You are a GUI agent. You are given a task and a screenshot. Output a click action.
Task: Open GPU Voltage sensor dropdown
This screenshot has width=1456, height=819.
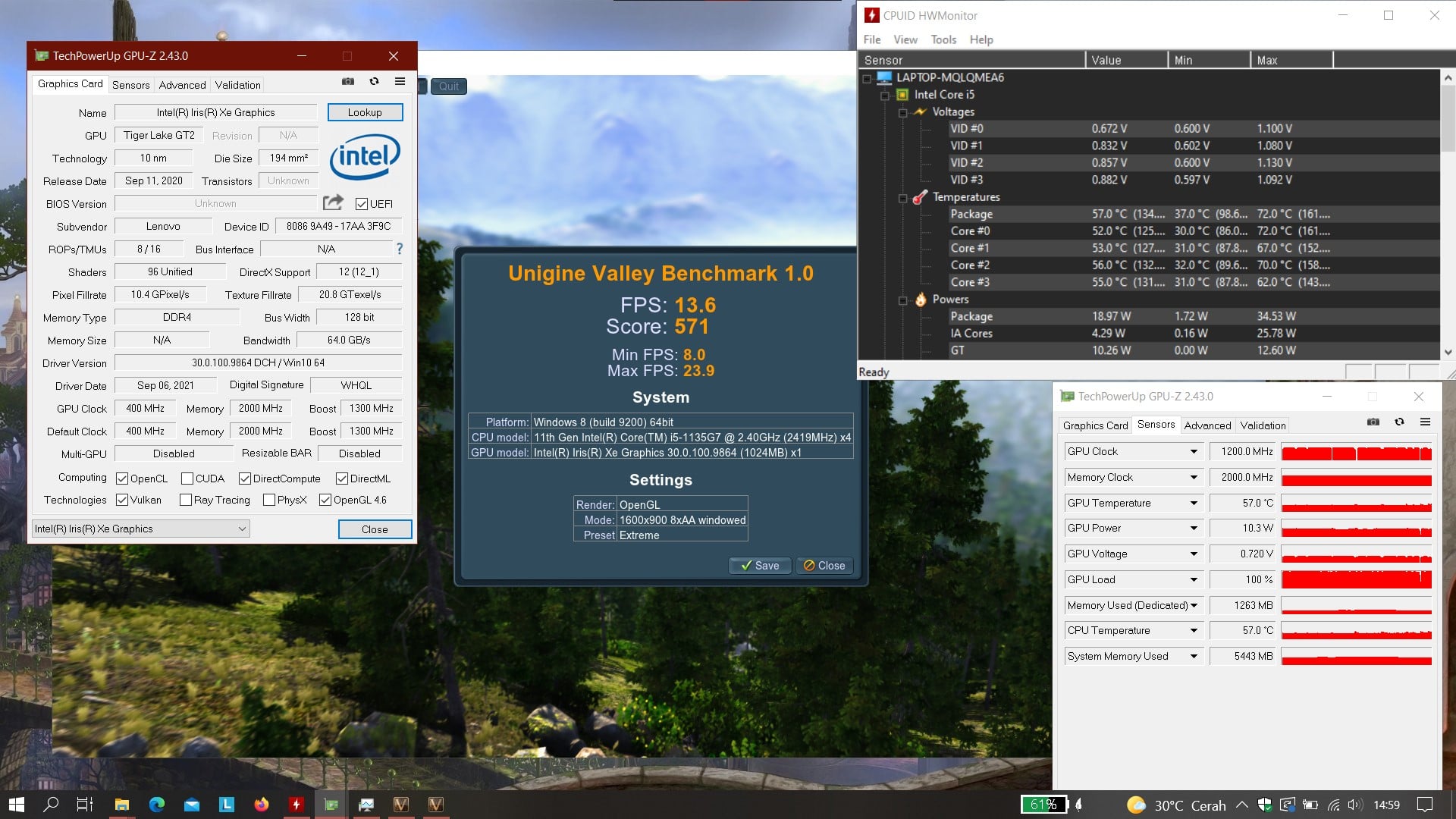(x=1194, y=554)
